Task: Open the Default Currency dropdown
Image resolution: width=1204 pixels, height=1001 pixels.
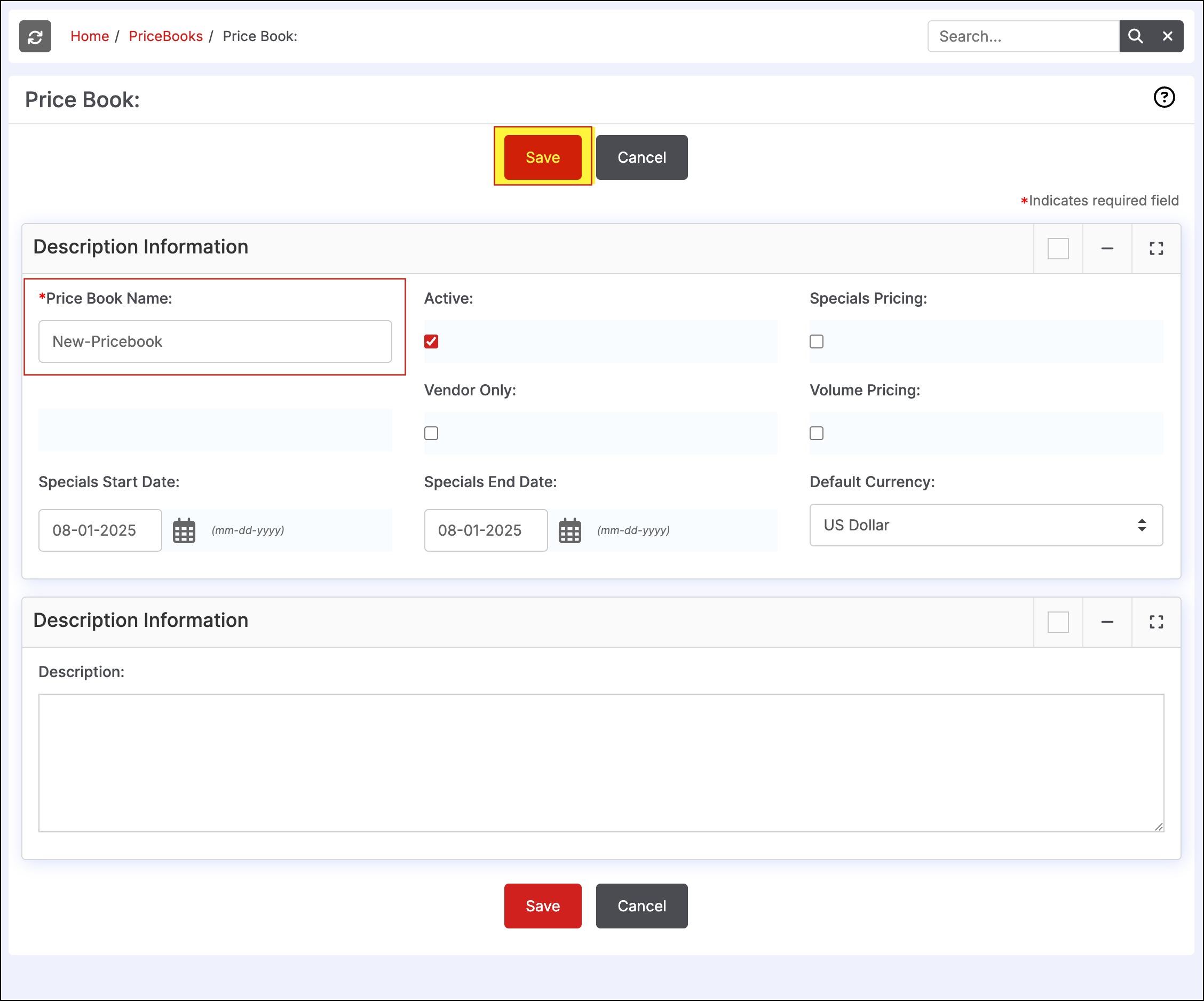Action: 986,525
